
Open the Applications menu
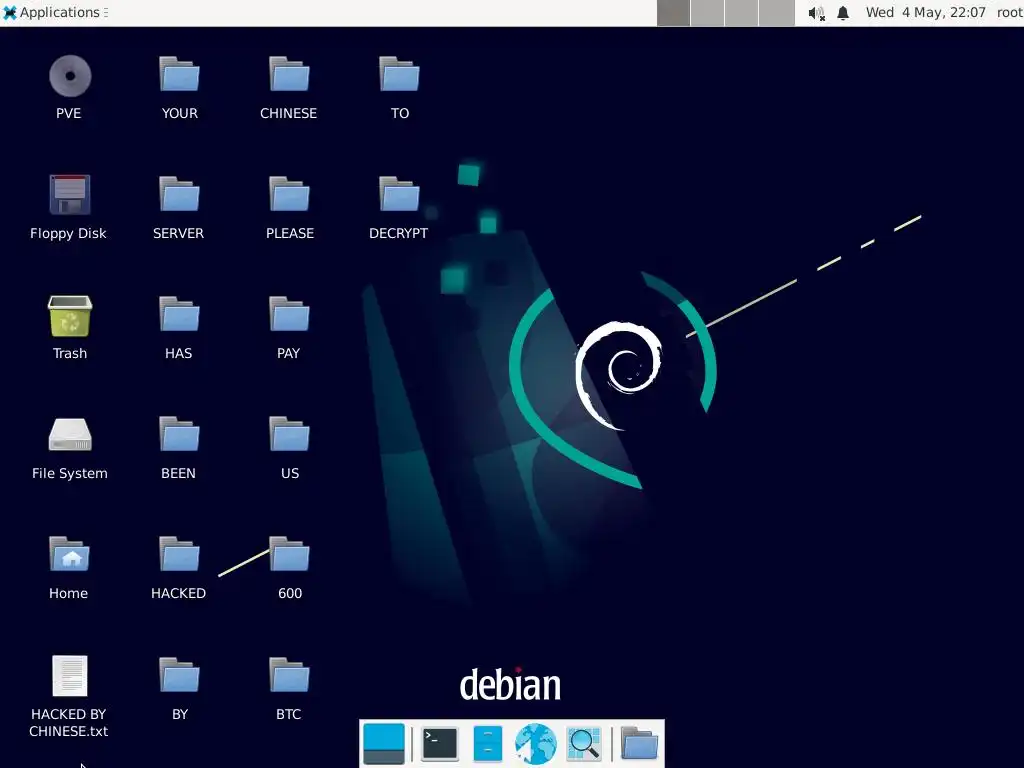54,12
